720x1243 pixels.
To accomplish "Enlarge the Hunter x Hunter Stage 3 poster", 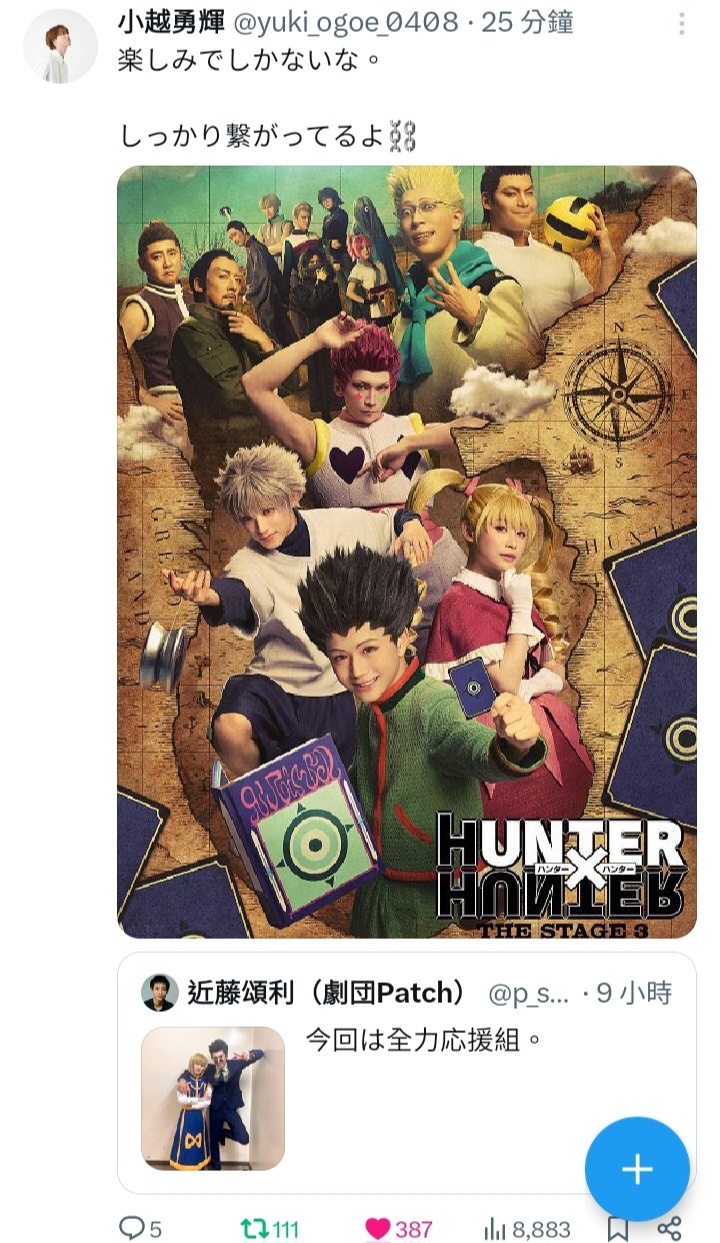I will coord(407,552).
